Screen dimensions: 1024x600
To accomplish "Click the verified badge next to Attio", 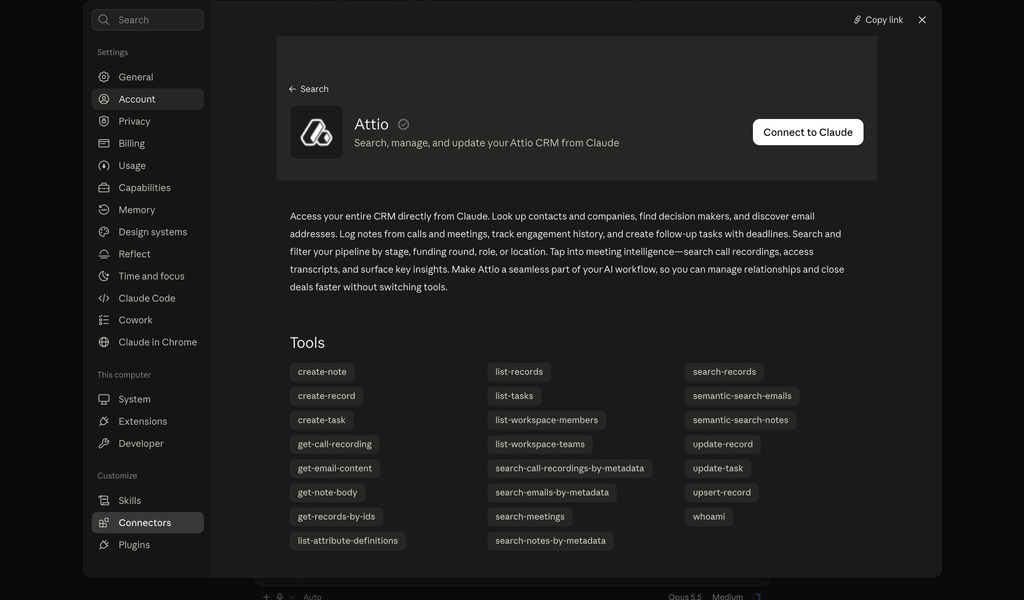I will (x=404, y=125).
